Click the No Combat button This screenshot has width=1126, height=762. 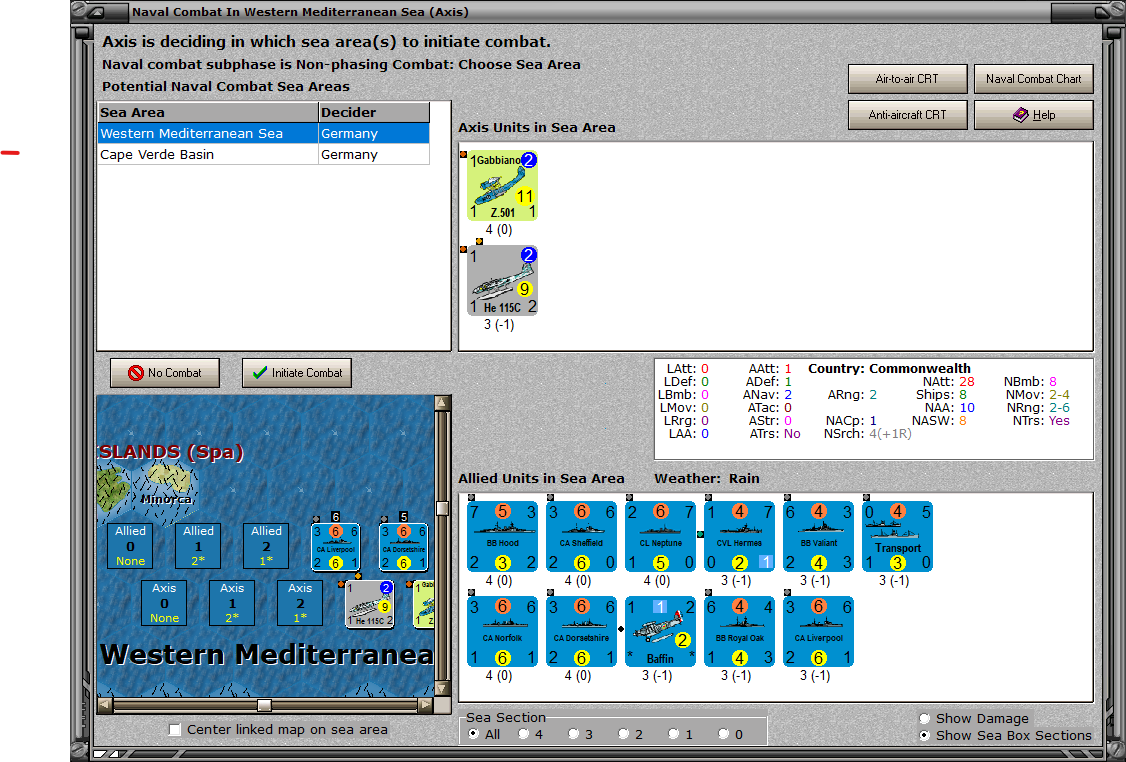tap(164, 373)
